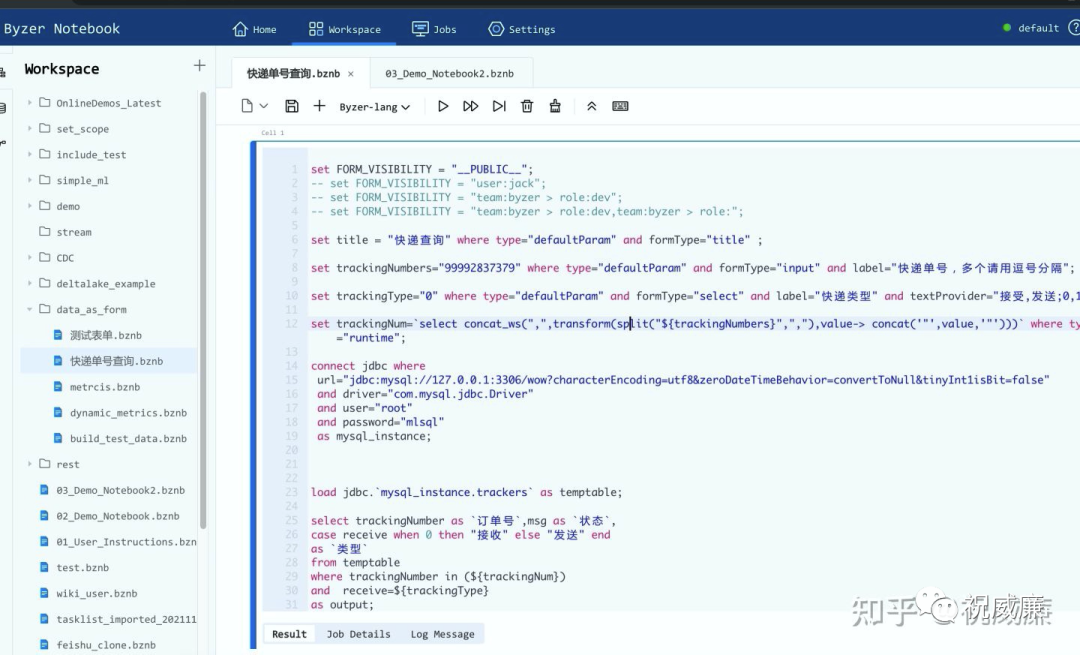Expand the OnlineDemos_Latest folder
This screenshot has width=1080, height=655.
point(30,103)
